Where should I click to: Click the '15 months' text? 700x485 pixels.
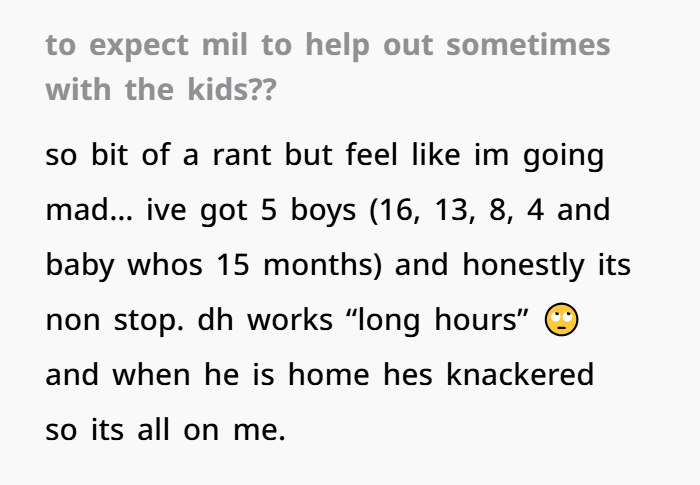[x=299, y=264]
